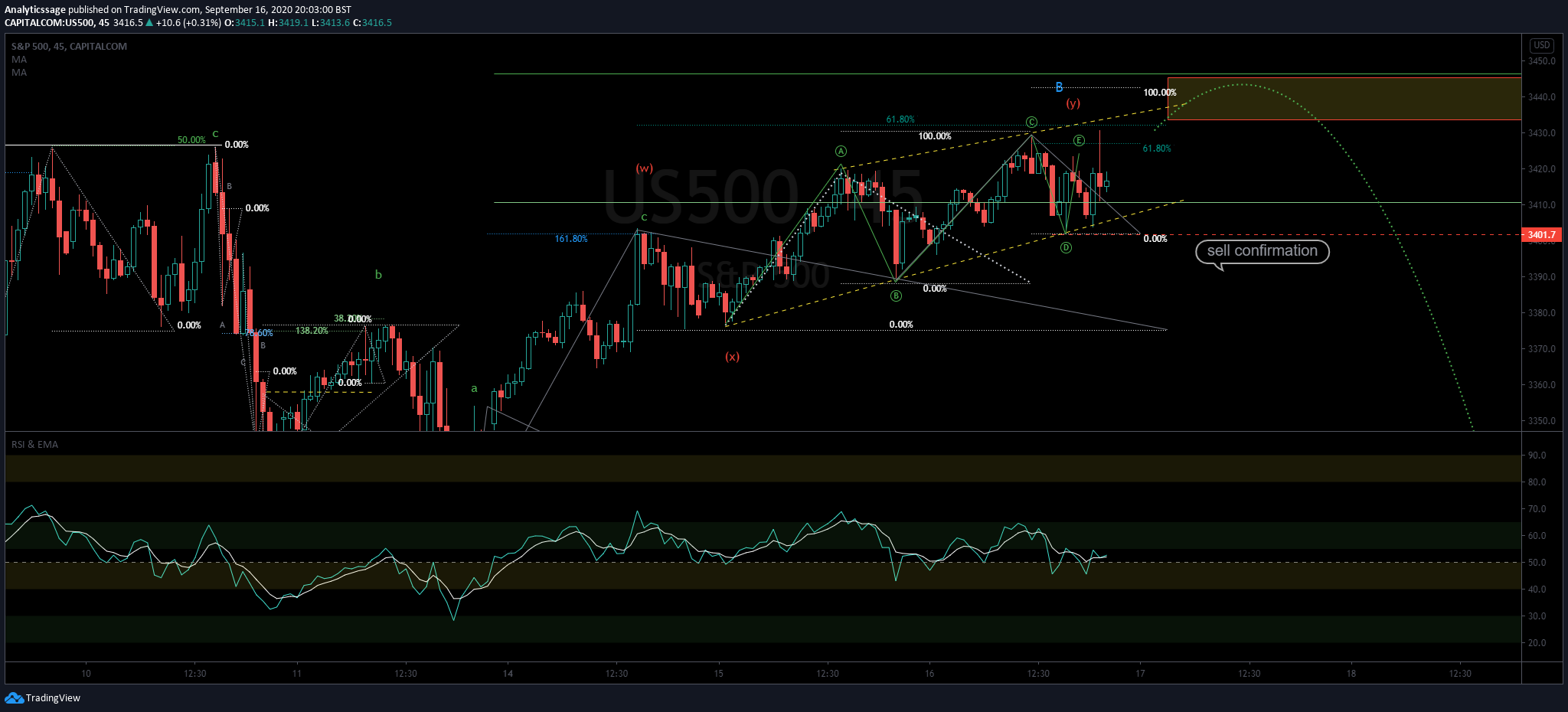Click the 70.0 RSI scale value
Viewport: 1568px width, 712px height.
pyautogui.click(x=1537, y=509)
